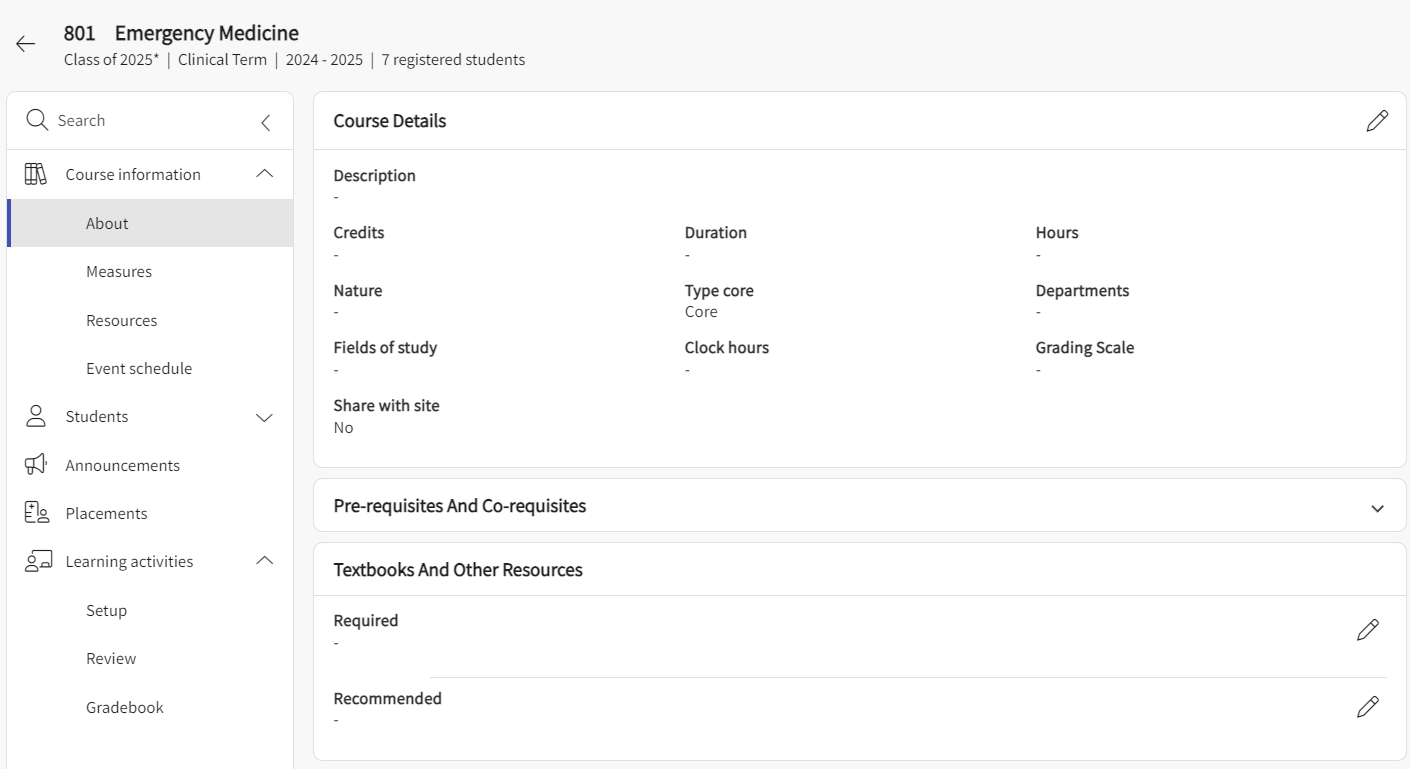Open the Setup page under Learning activities
This screenshot has height=769, width=1410.
tap(106, 610)
